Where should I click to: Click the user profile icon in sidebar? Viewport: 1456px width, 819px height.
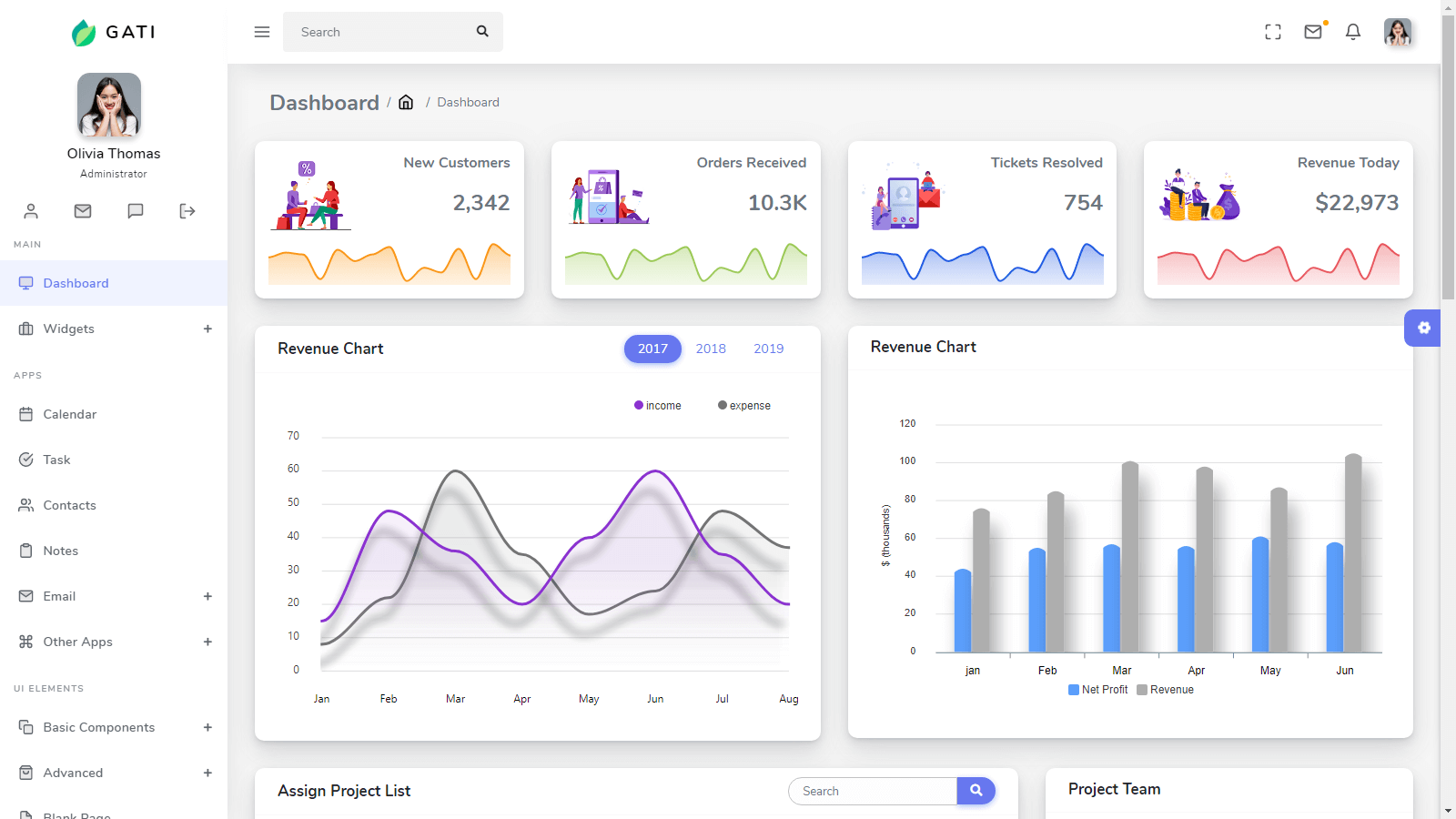[x=31, y=211]
